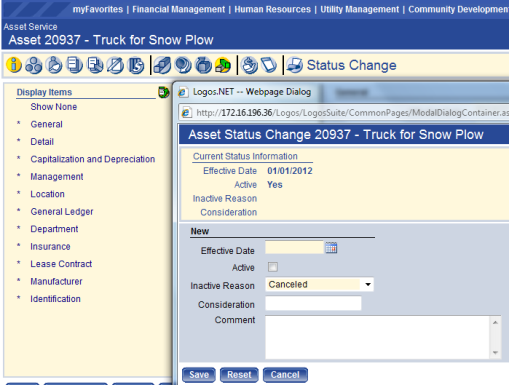Click the ledger with dollar toolbar icon
The height and width of the screenshot is (385, 509).
click(136, 65)
